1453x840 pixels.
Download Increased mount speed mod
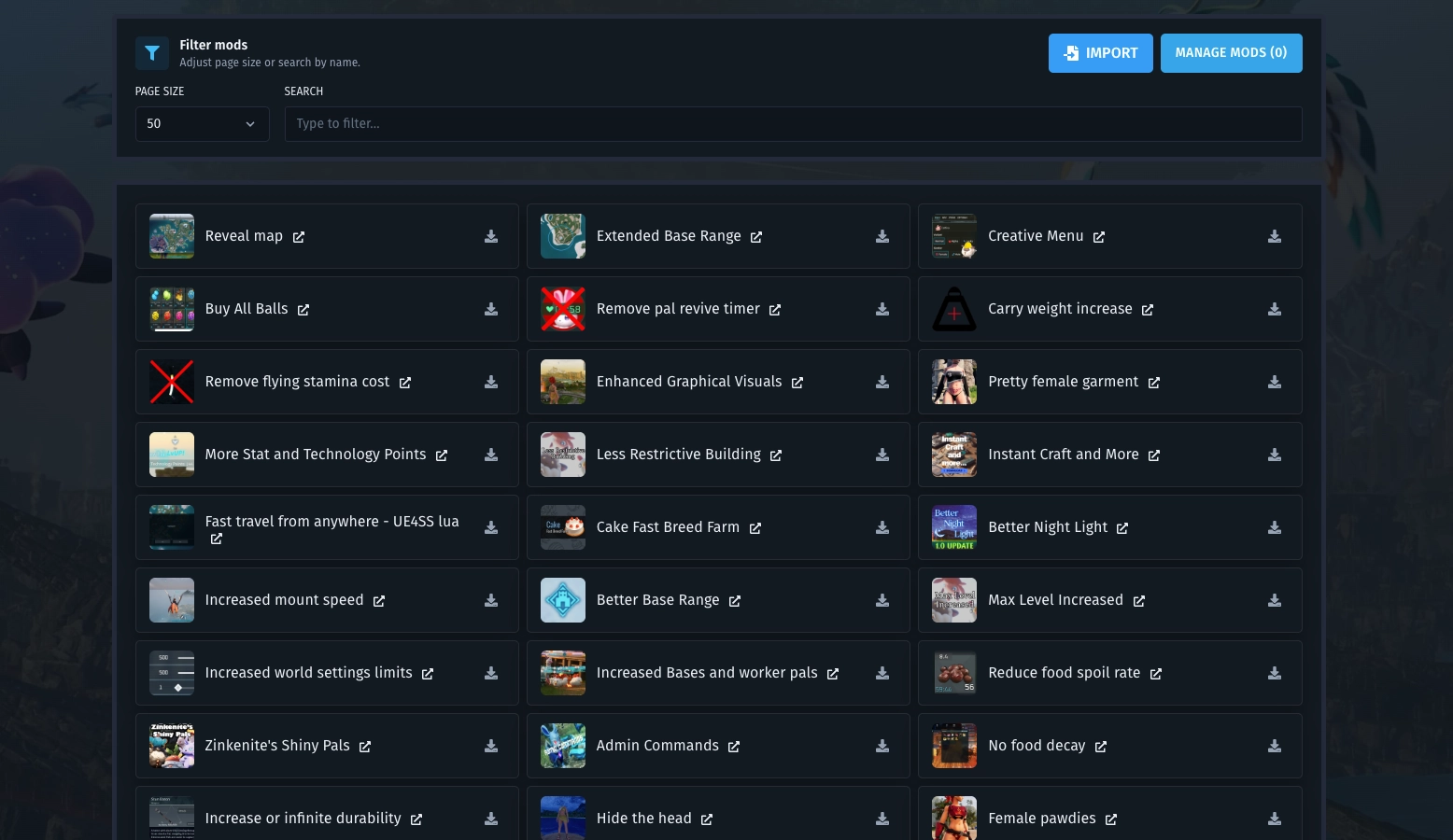[x=491, y=601]
